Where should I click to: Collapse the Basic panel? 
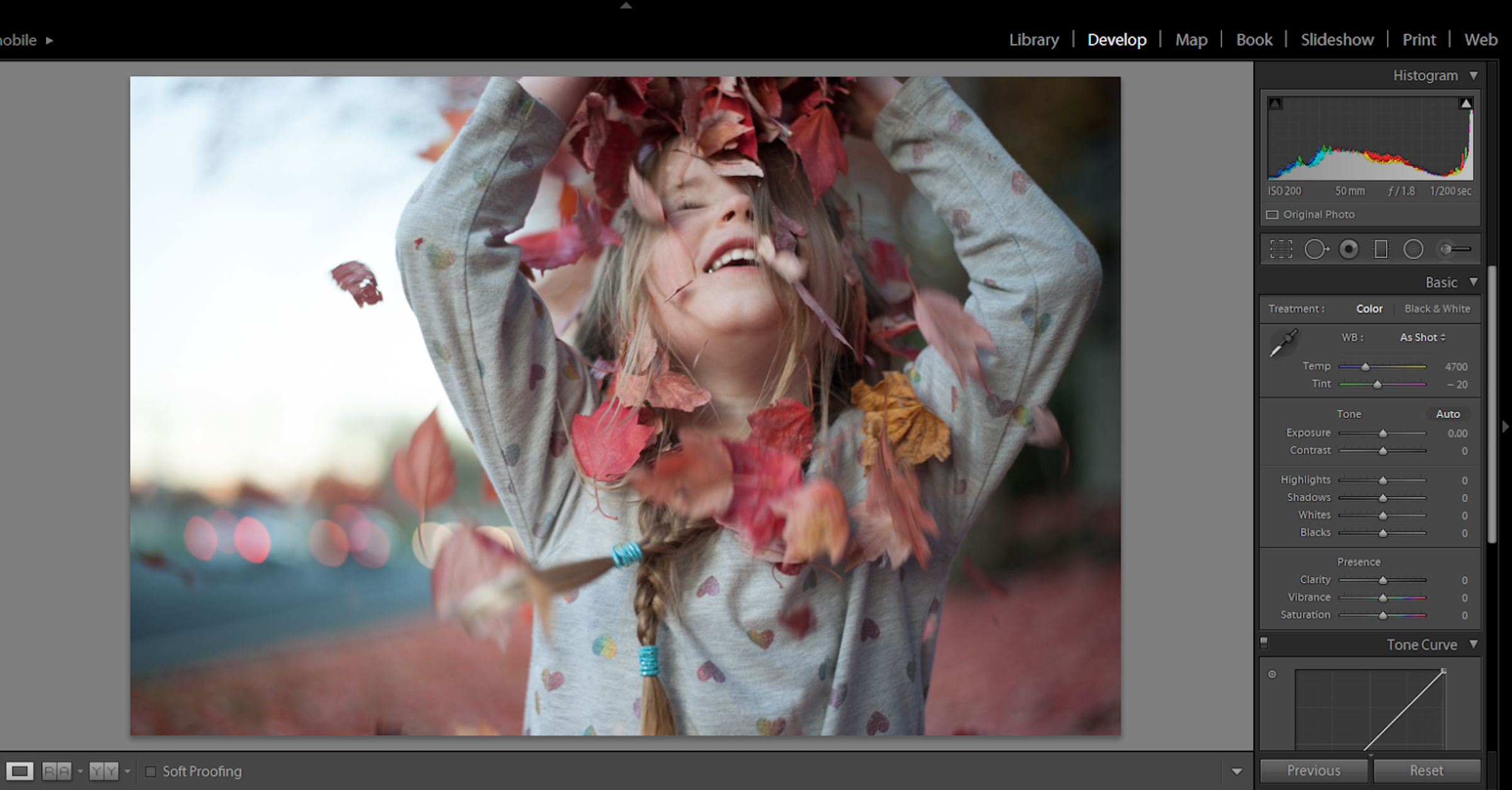click(x=1474, y=282)
